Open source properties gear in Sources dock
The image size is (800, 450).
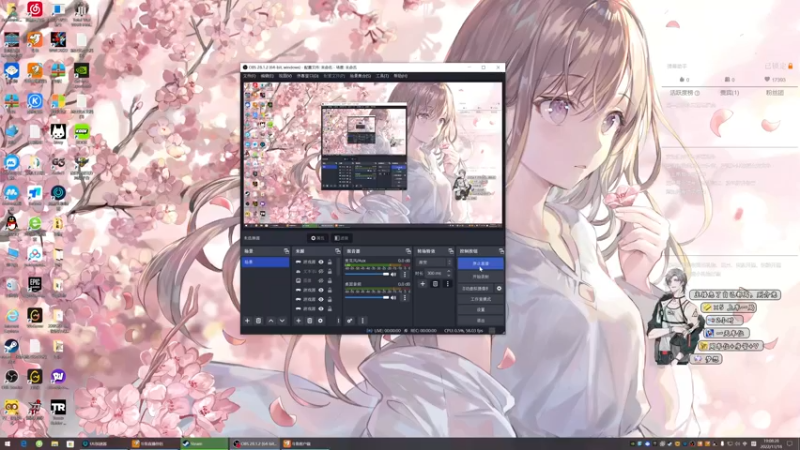320,321
